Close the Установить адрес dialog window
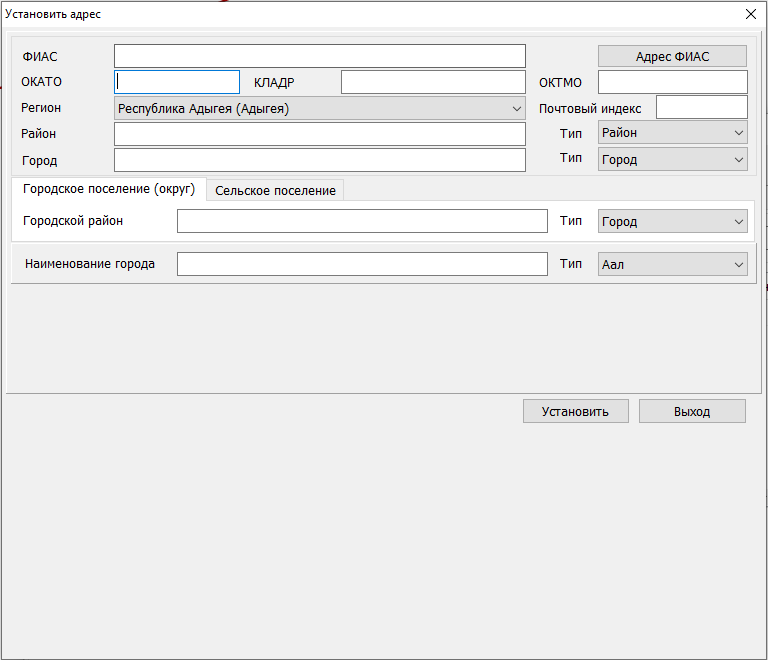 (750, 14)
